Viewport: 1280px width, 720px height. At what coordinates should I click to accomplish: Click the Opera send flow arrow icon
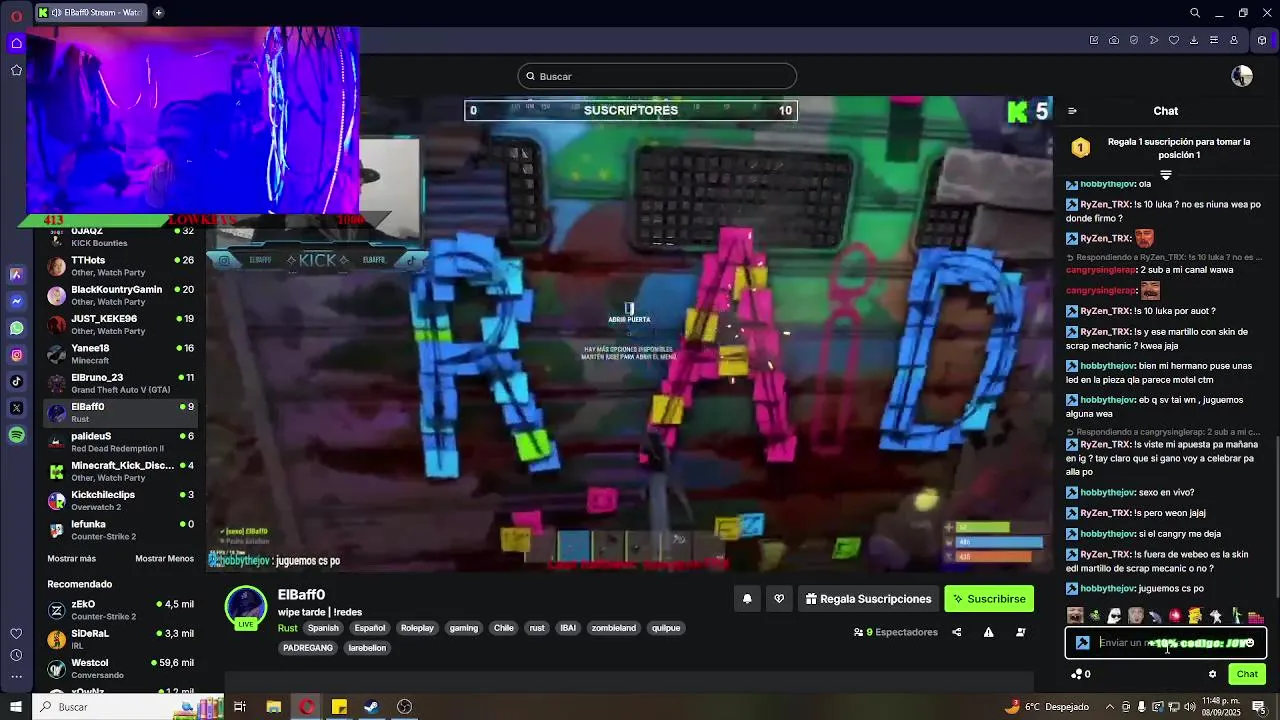(1154, 40)
